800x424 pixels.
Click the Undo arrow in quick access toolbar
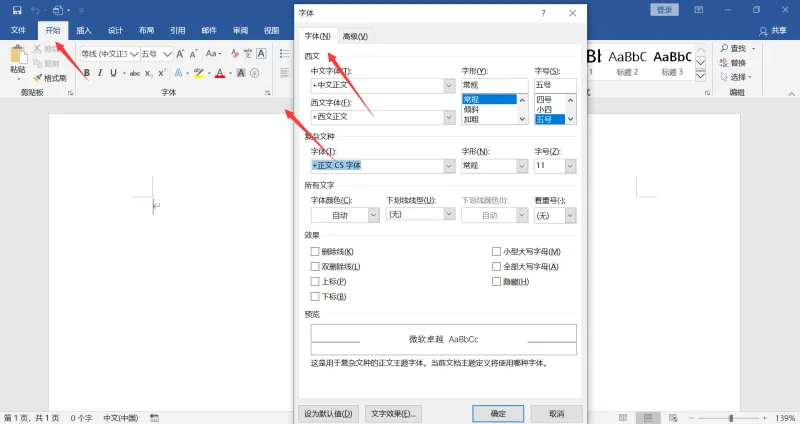pos(35,10)
